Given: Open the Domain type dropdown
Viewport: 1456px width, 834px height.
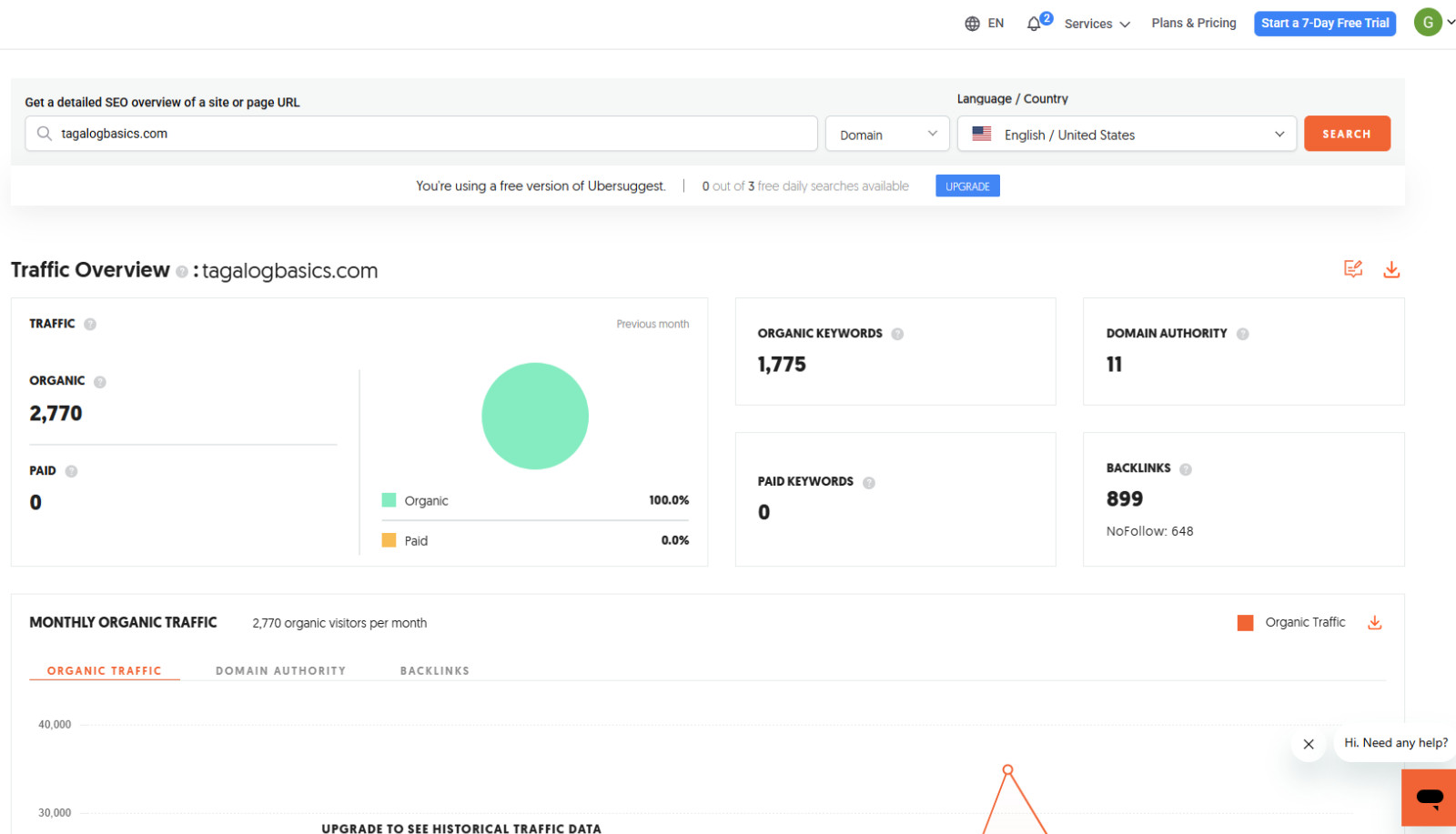Looking at the screenshot, I should pyautogui.click(x=887, y=134).
